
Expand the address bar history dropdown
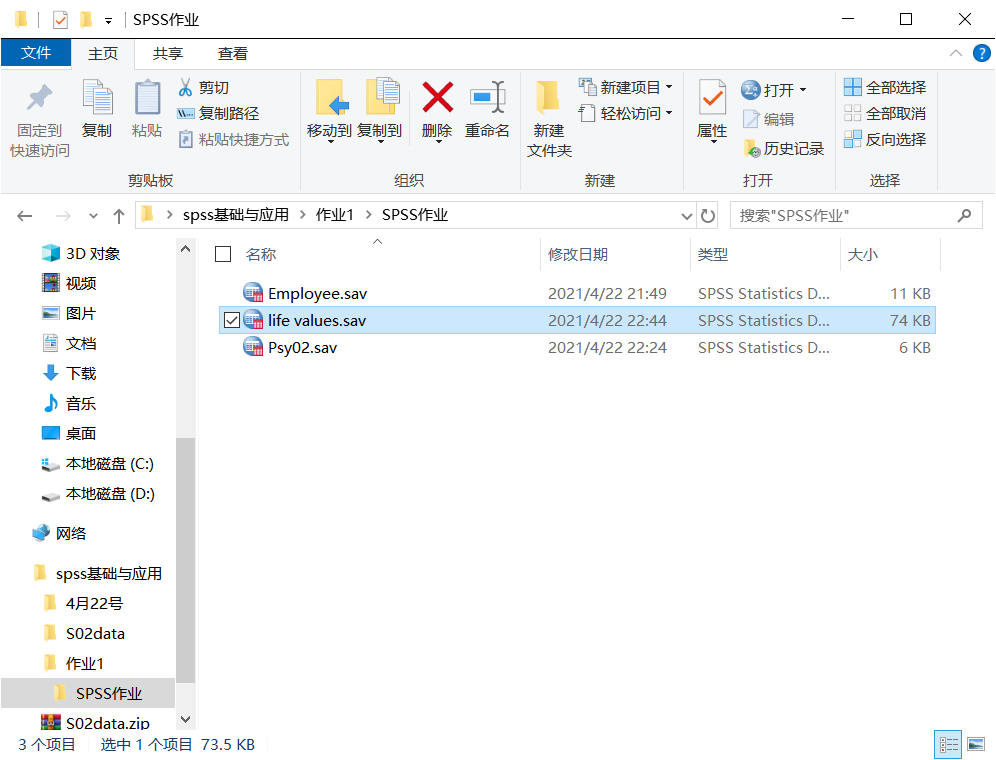687,216
